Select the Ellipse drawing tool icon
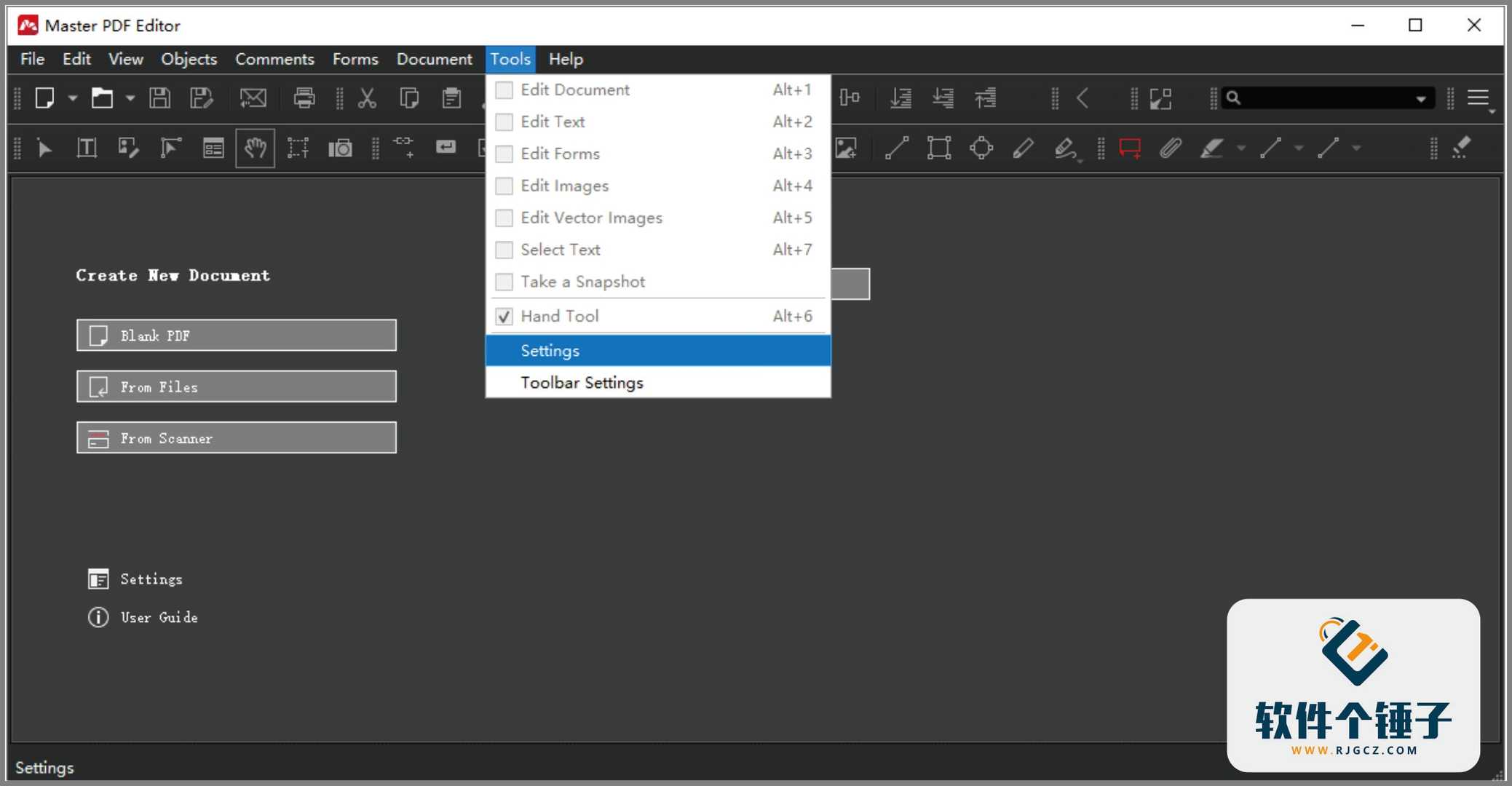The width and height of the screenshot is (1512, 786). coord(981,148)
